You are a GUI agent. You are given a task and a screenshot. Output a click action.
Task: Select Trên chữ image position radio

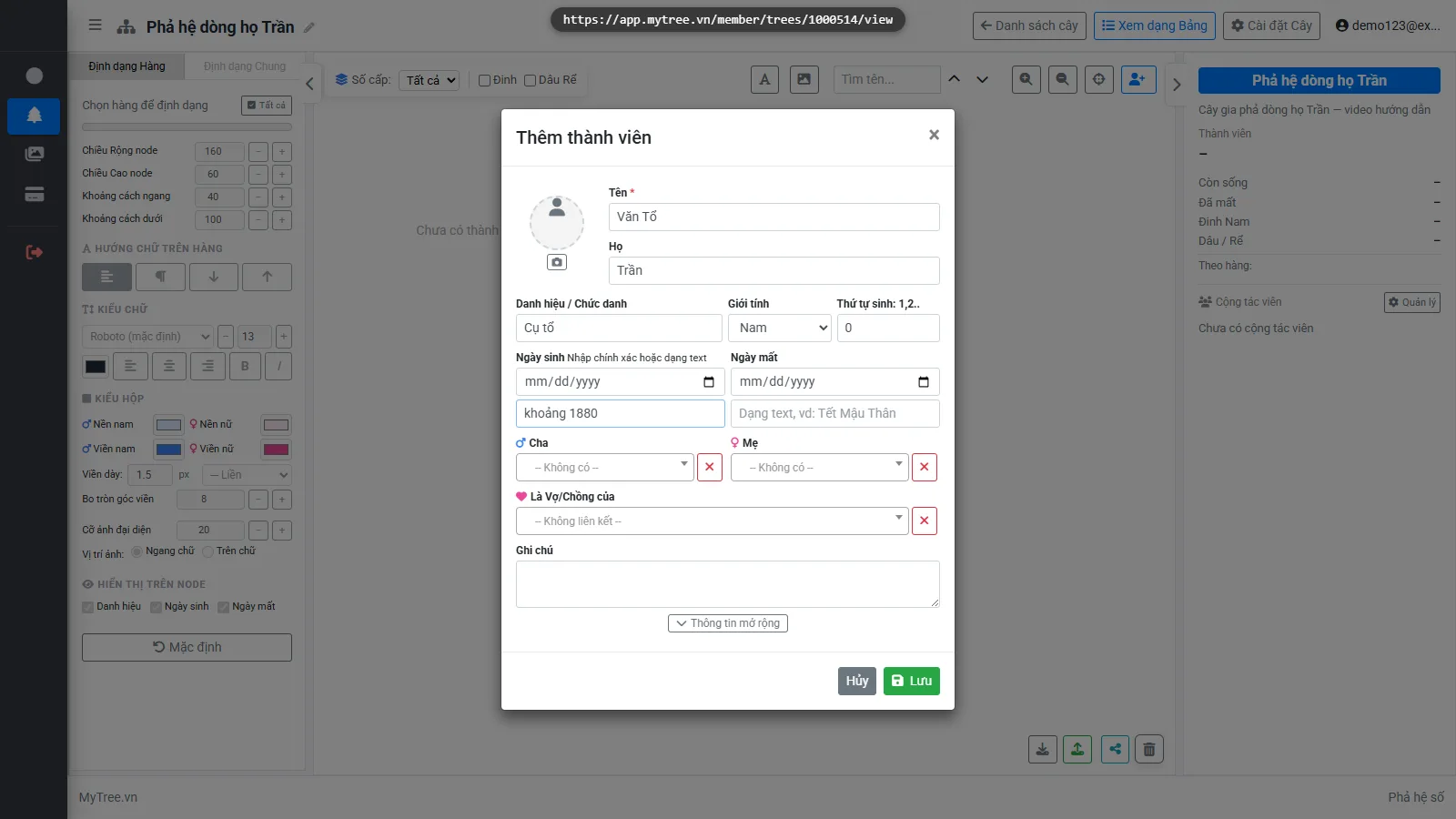(207, 551)
